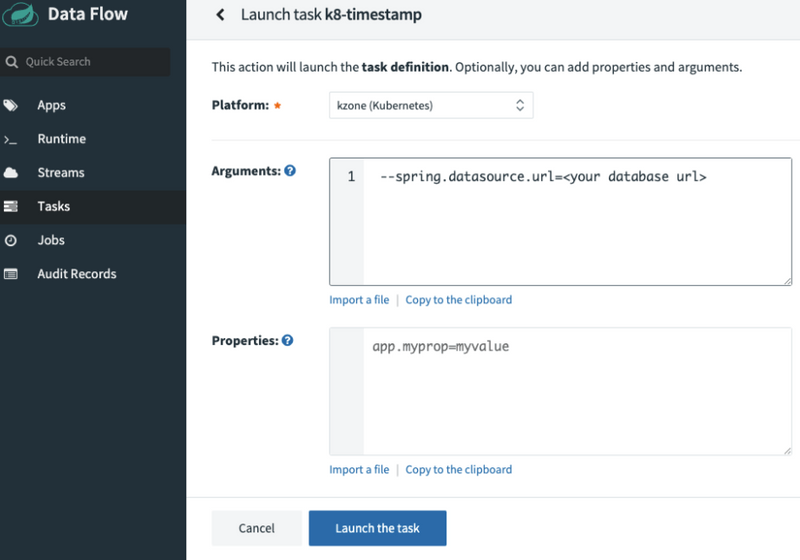Image resolution: width=800 pixels, height=560 pixels.
Task: Click the Jobs clock icon
Action: coord(11,240)
